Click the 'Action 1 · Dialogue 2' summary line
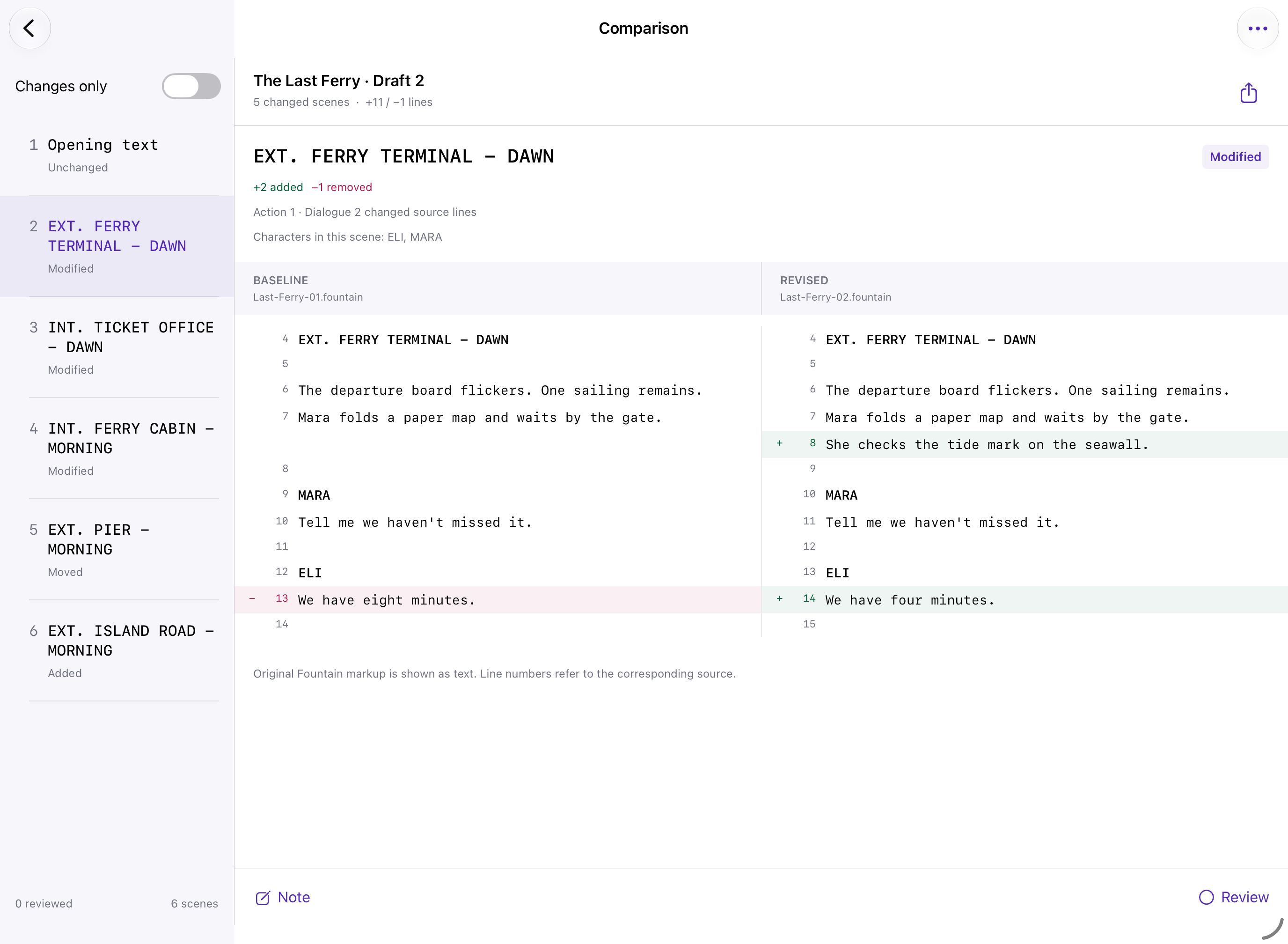The image size is (1288, 944). [x=365, y=212]
